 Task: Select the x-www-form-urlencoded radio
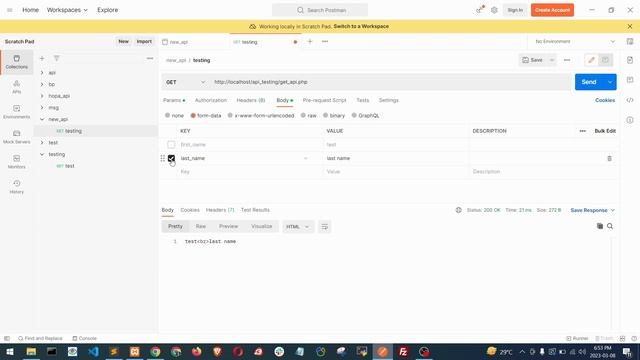[230, 116]
